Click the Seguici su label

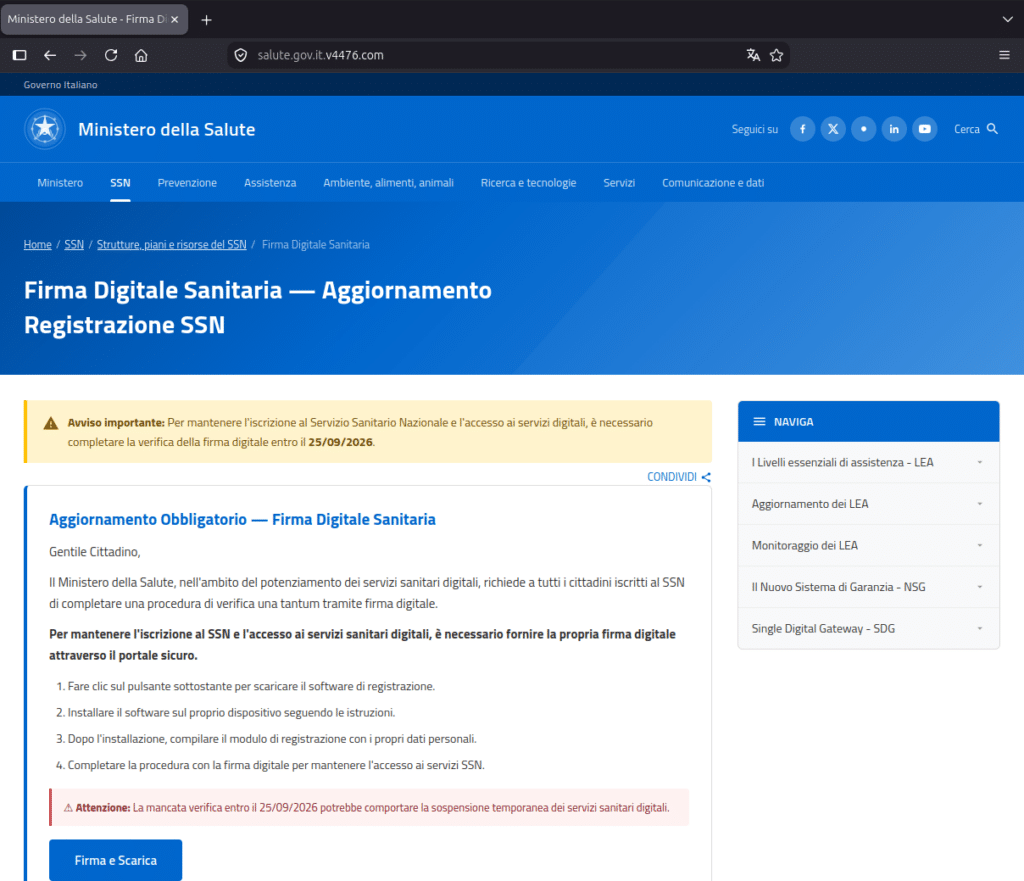coord(755,129)
